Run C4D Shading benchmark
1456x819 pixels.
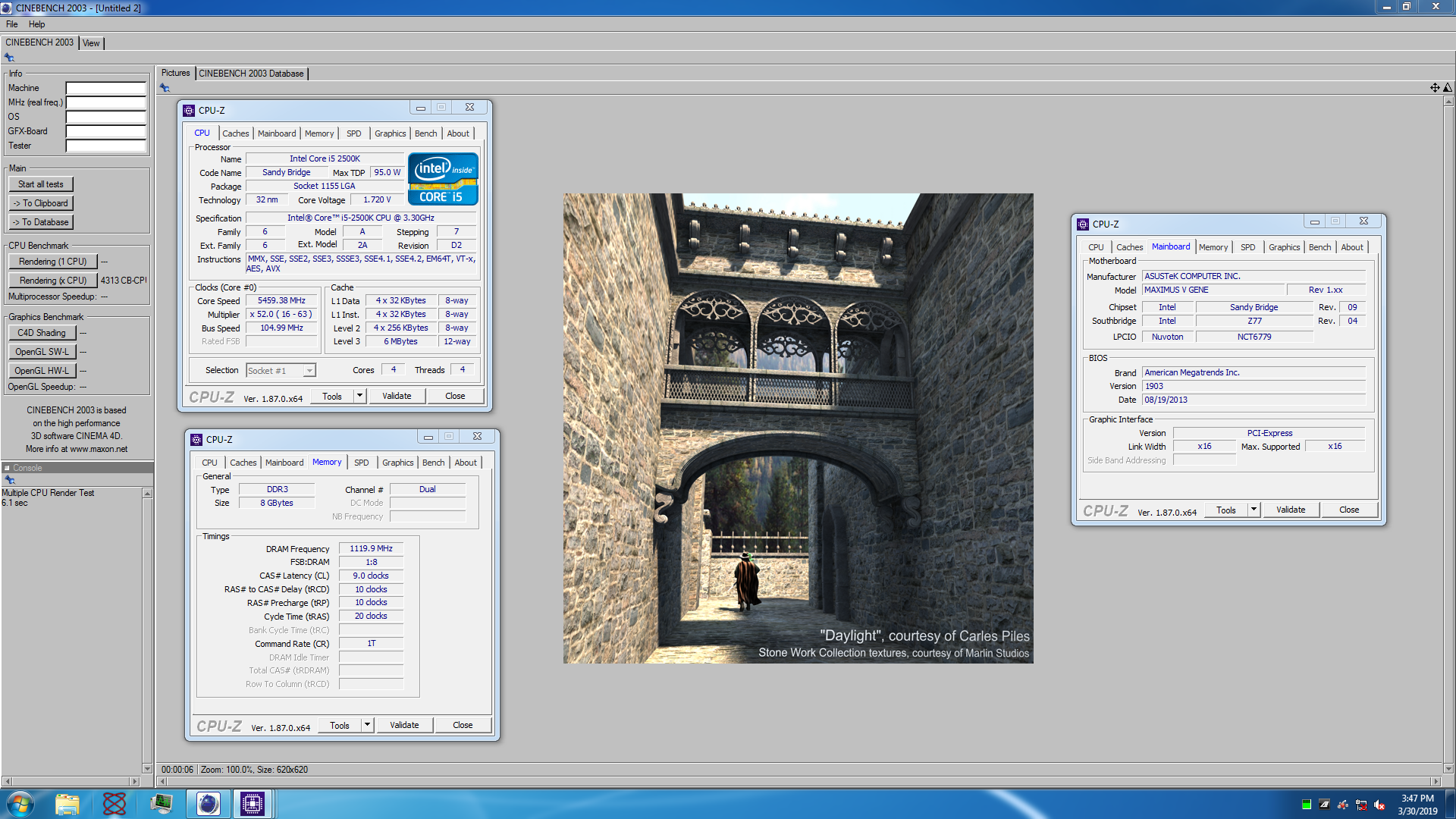click(42, 333)
